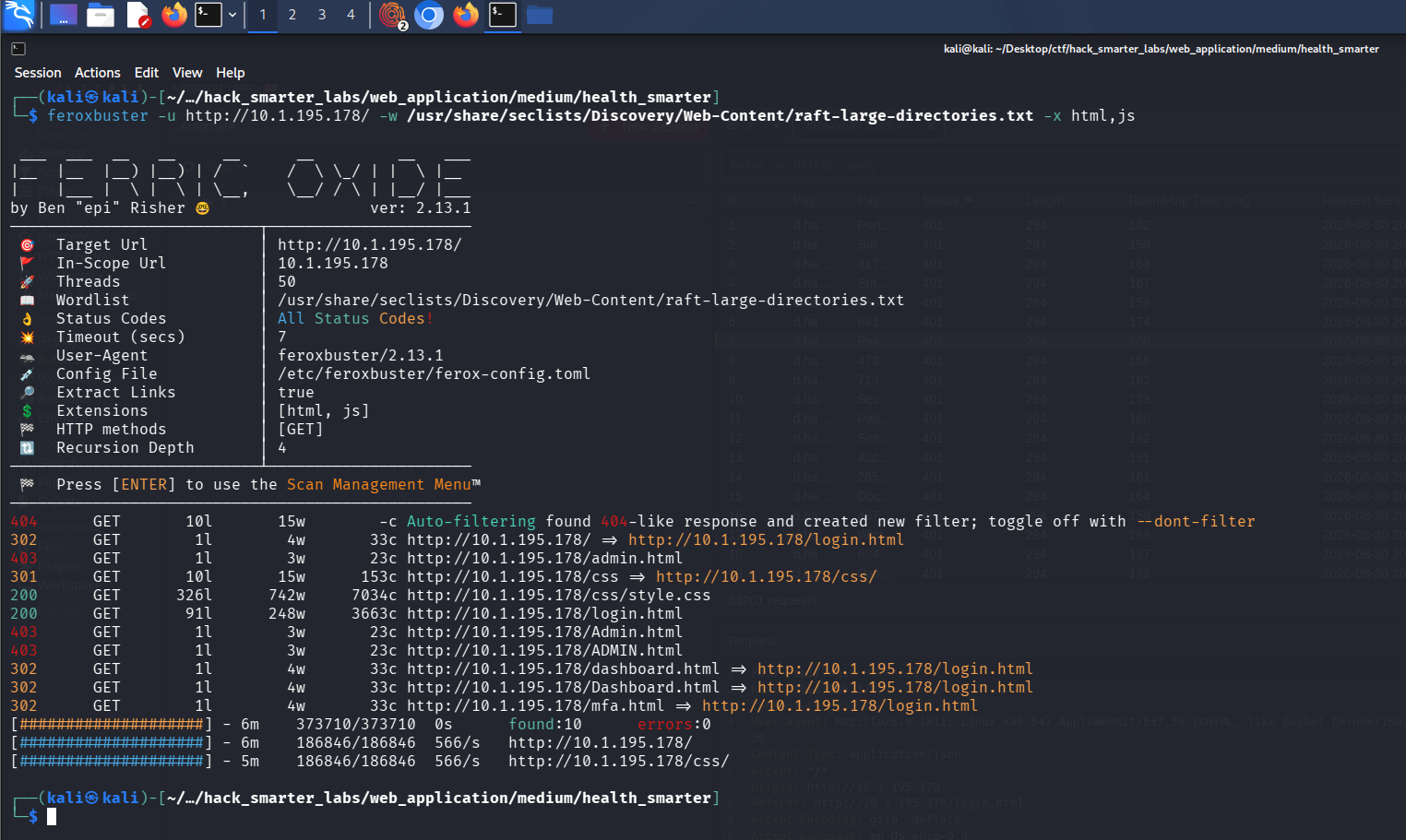Open the Kali Linux applications menu

[x=19, y=15]
